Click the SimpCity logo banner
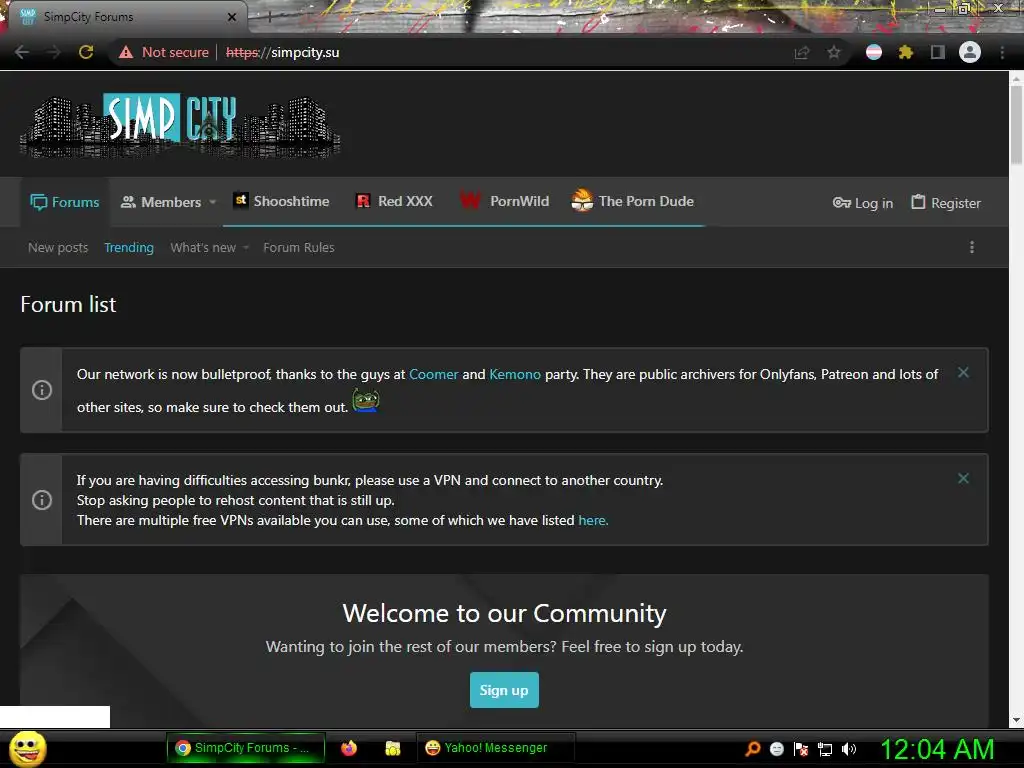Viewport: 1024px width, 768px height. click(x=180, y=125)
